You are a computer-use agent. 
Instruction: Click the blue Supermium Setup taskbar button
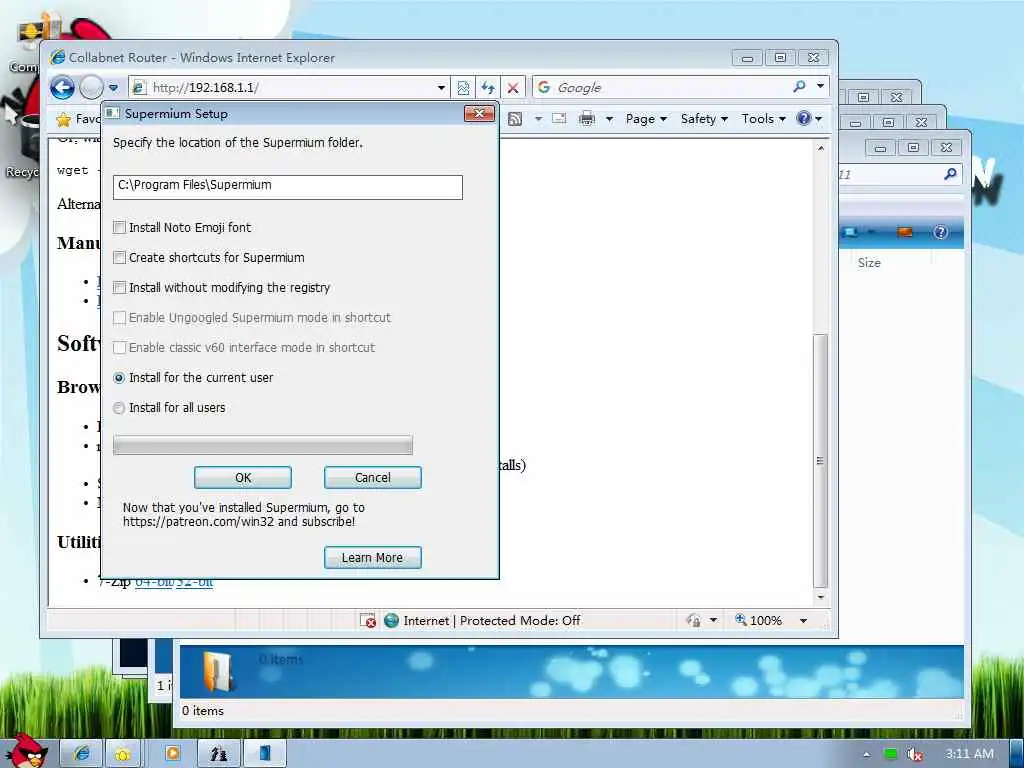265,753
